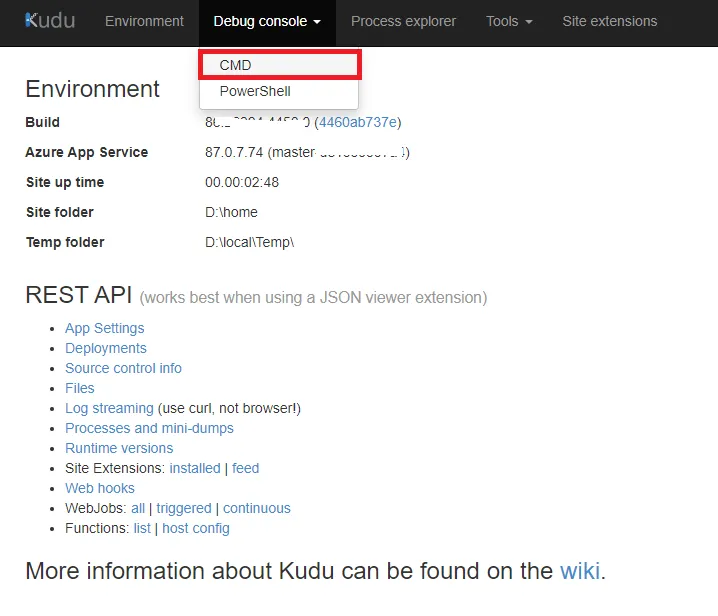Viewport: 718px width, 616px height.
Task: Open WebJobs continuous link
Action: [256, 508]
